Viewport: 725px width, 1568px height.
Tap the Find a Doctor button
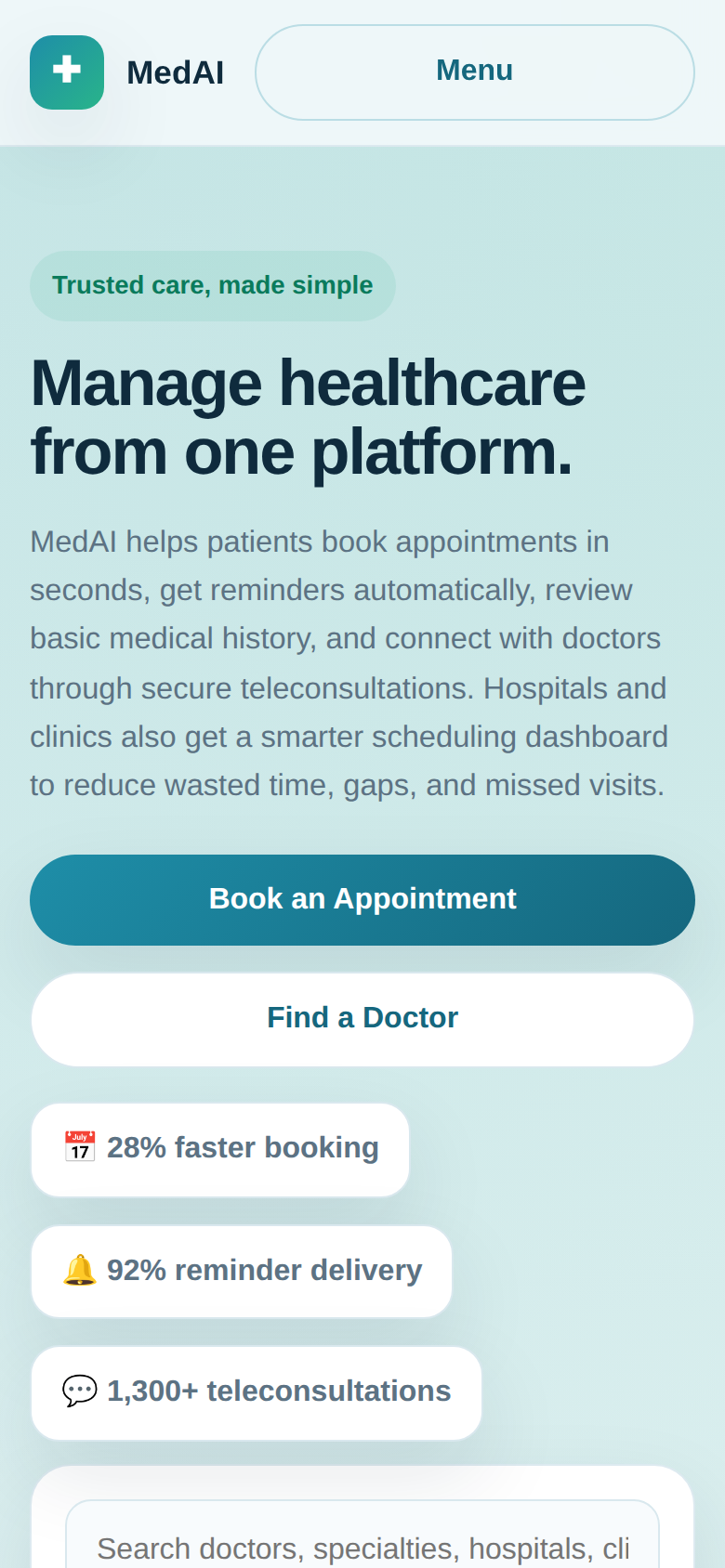(x=362, y=1019)
